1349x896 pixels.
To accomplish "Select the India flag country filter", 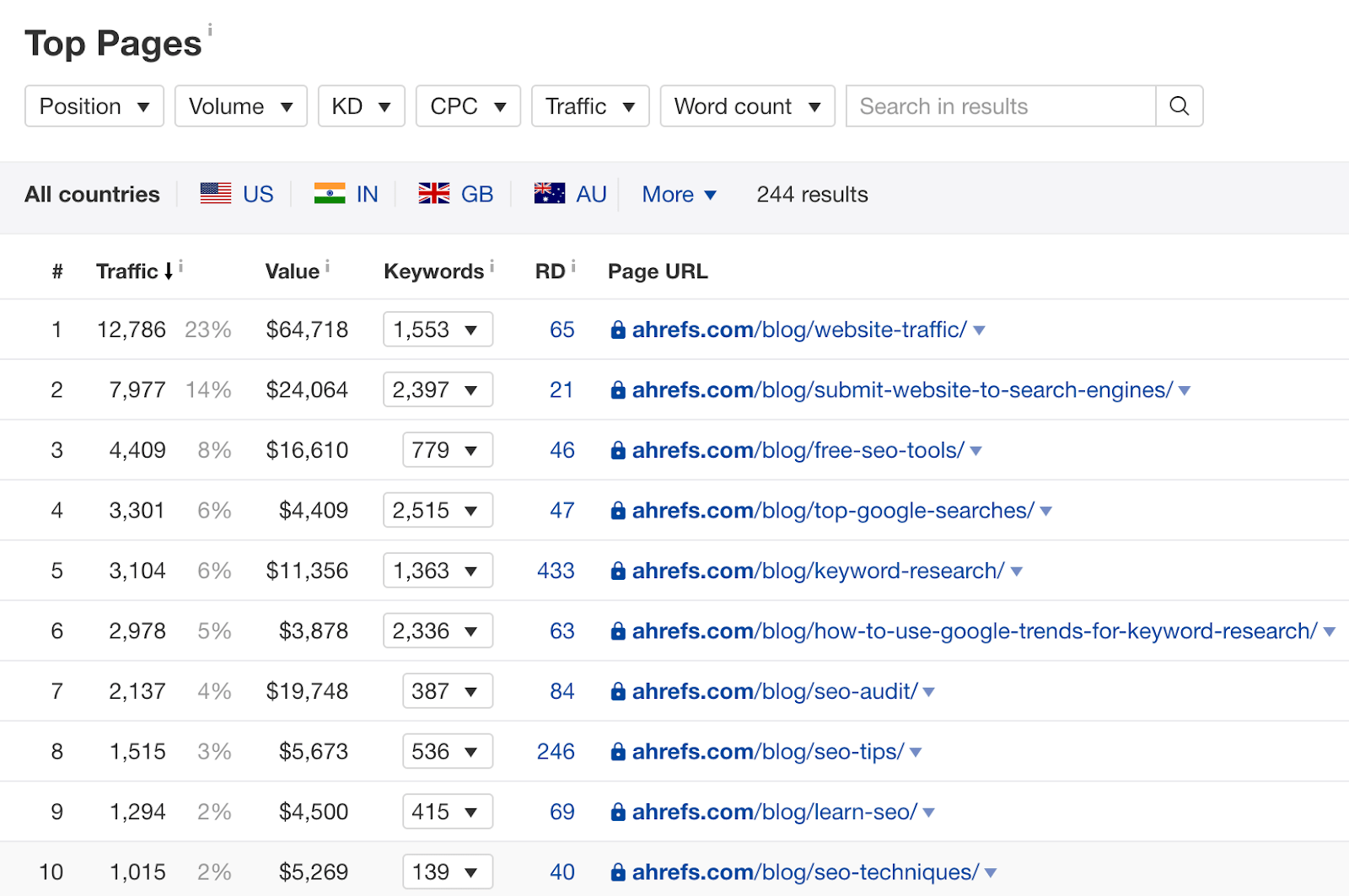I will [346, 195].
